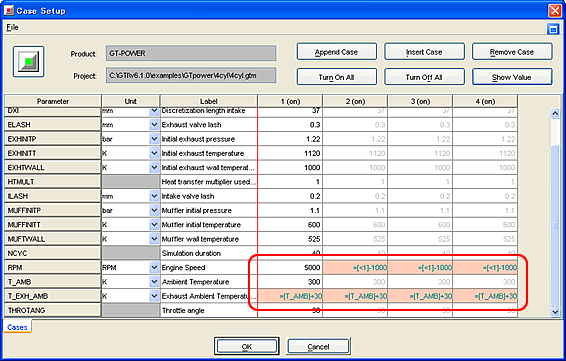Click case column header 4 (on)

(x=485, y=101)
